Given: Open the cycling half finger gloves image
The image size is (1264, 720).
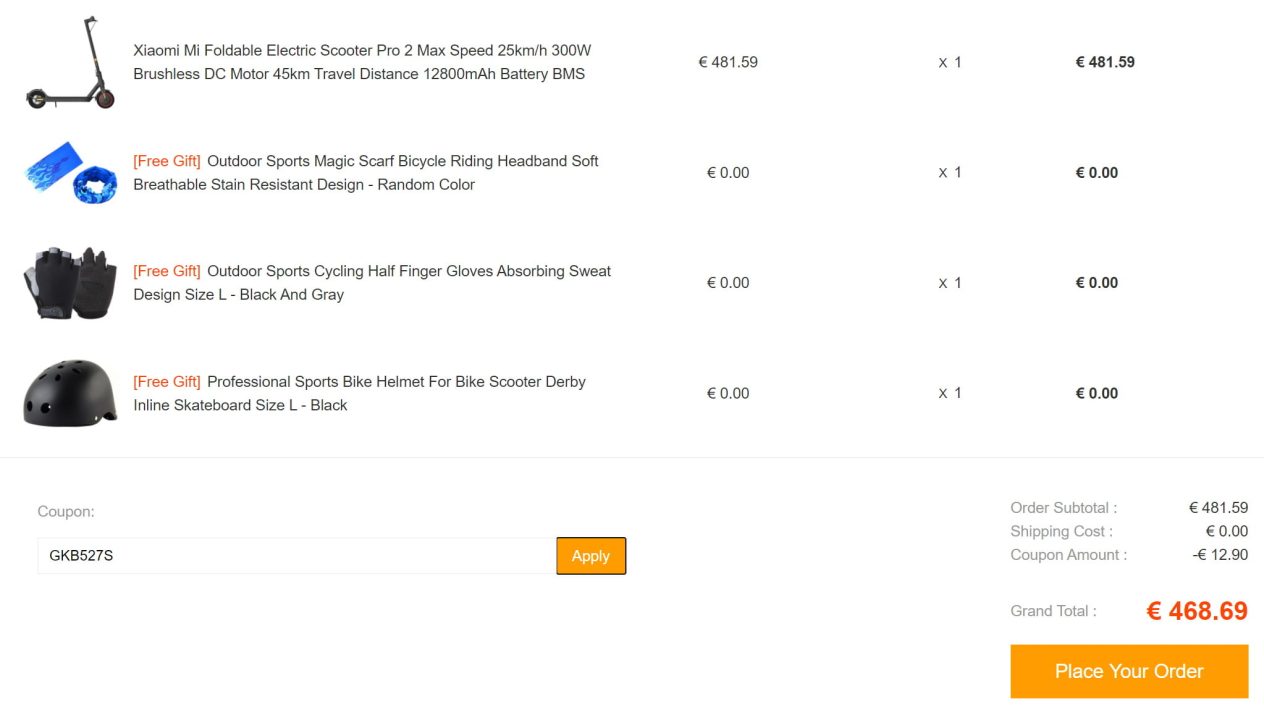Looking at the screenshot, I should point(70,283).
